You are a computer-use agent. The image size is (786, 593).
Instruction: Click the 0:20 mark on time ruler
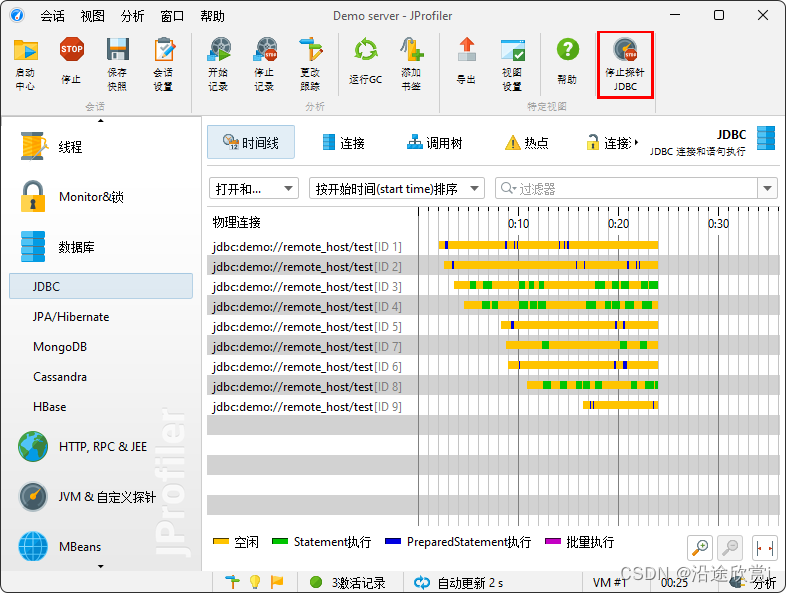click(x=618, y=223)
